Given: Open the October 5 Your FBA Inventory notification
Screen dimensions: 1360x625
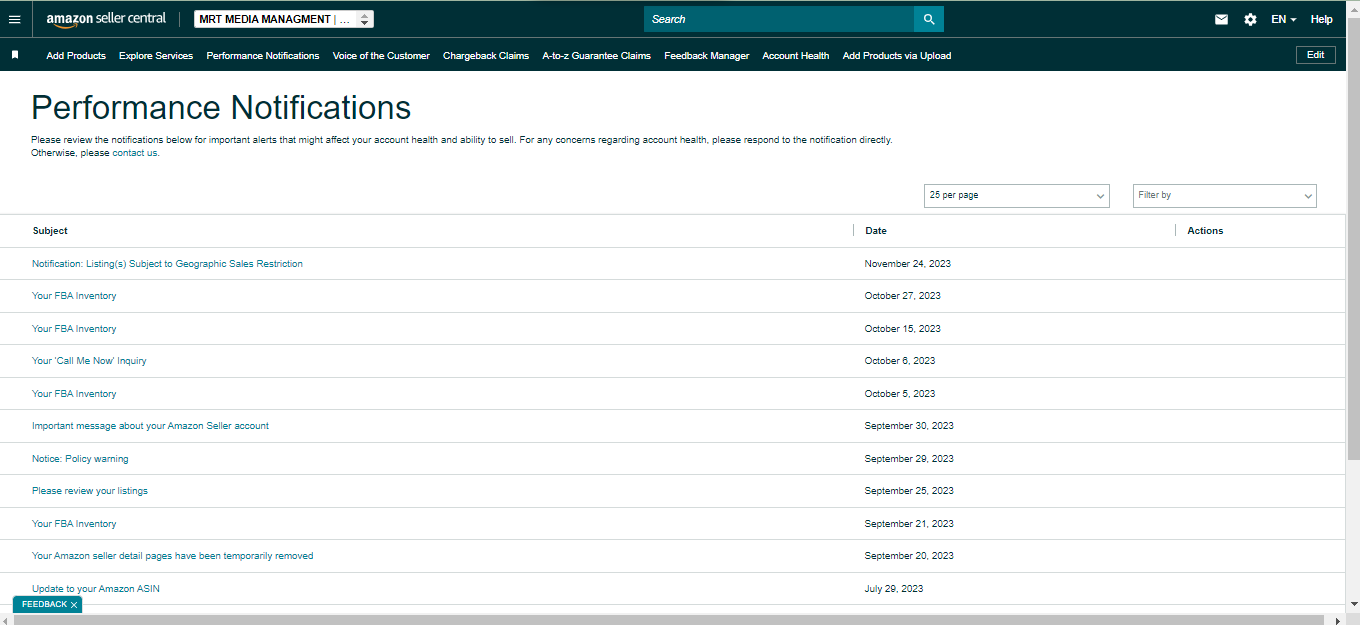Looking at the screenshot, I should (74, 394).
